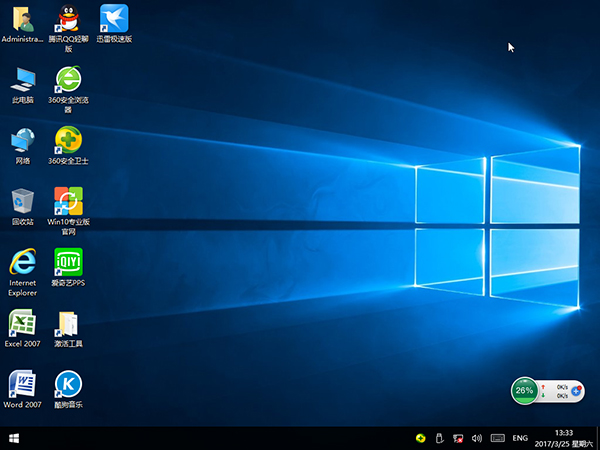Click the Excel 2007 shortcut

22,323
